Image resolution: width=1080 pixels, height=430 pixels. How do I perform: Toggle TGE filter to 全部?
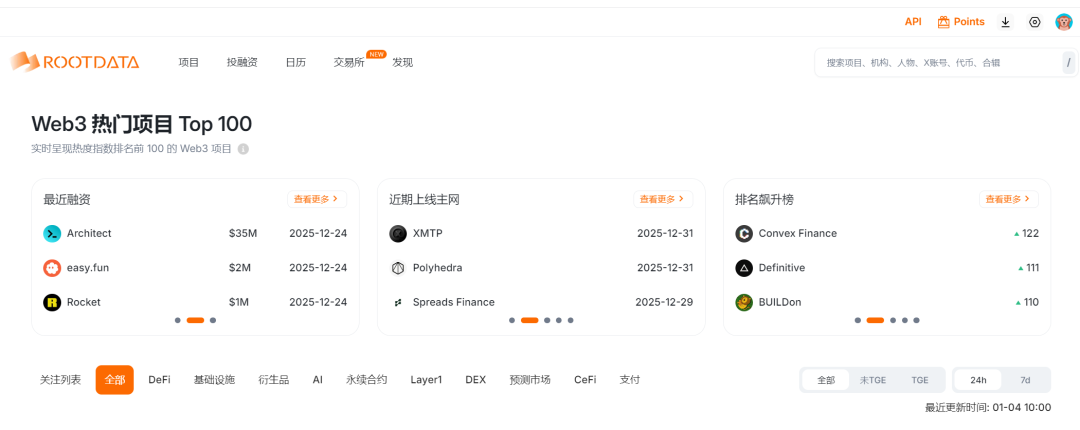(826, 380)
